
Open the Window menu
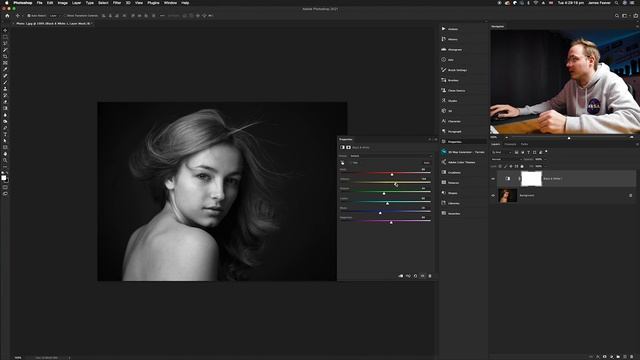(x=170, y=2)
